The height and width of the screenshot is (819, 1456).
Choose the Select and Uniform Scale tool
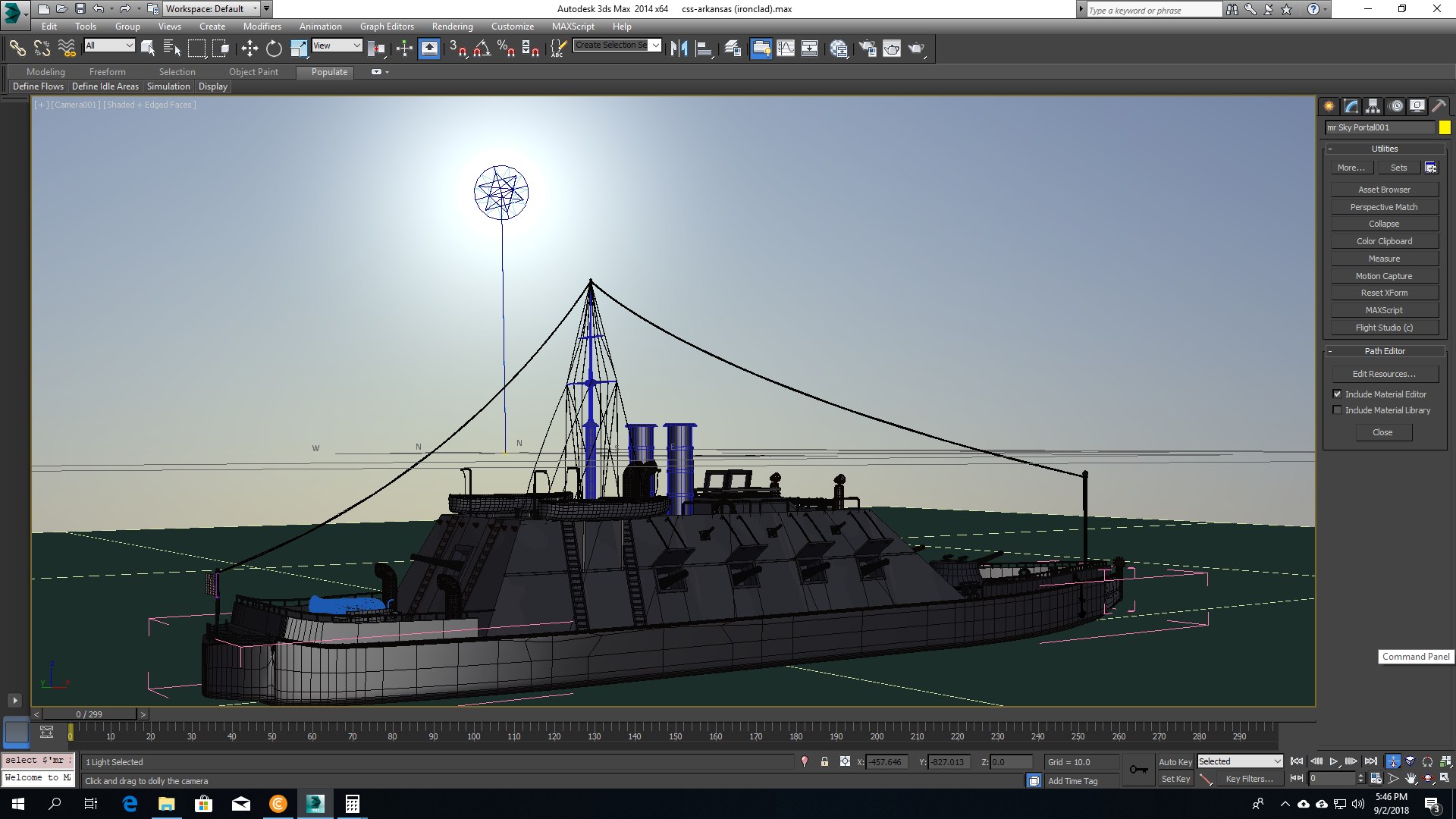pyautogui.click(x=299, y=49)
